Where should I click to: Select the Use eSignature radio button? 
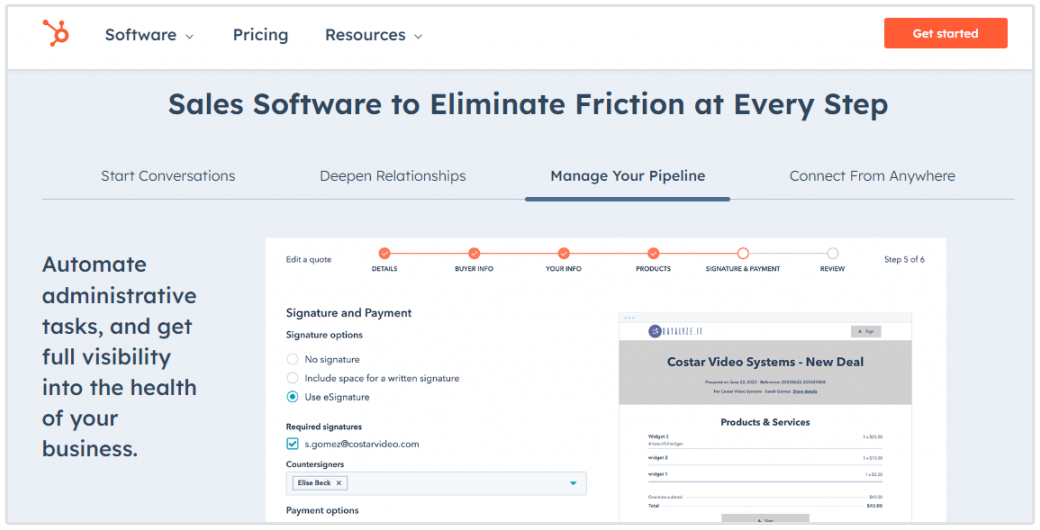(292, 397)
